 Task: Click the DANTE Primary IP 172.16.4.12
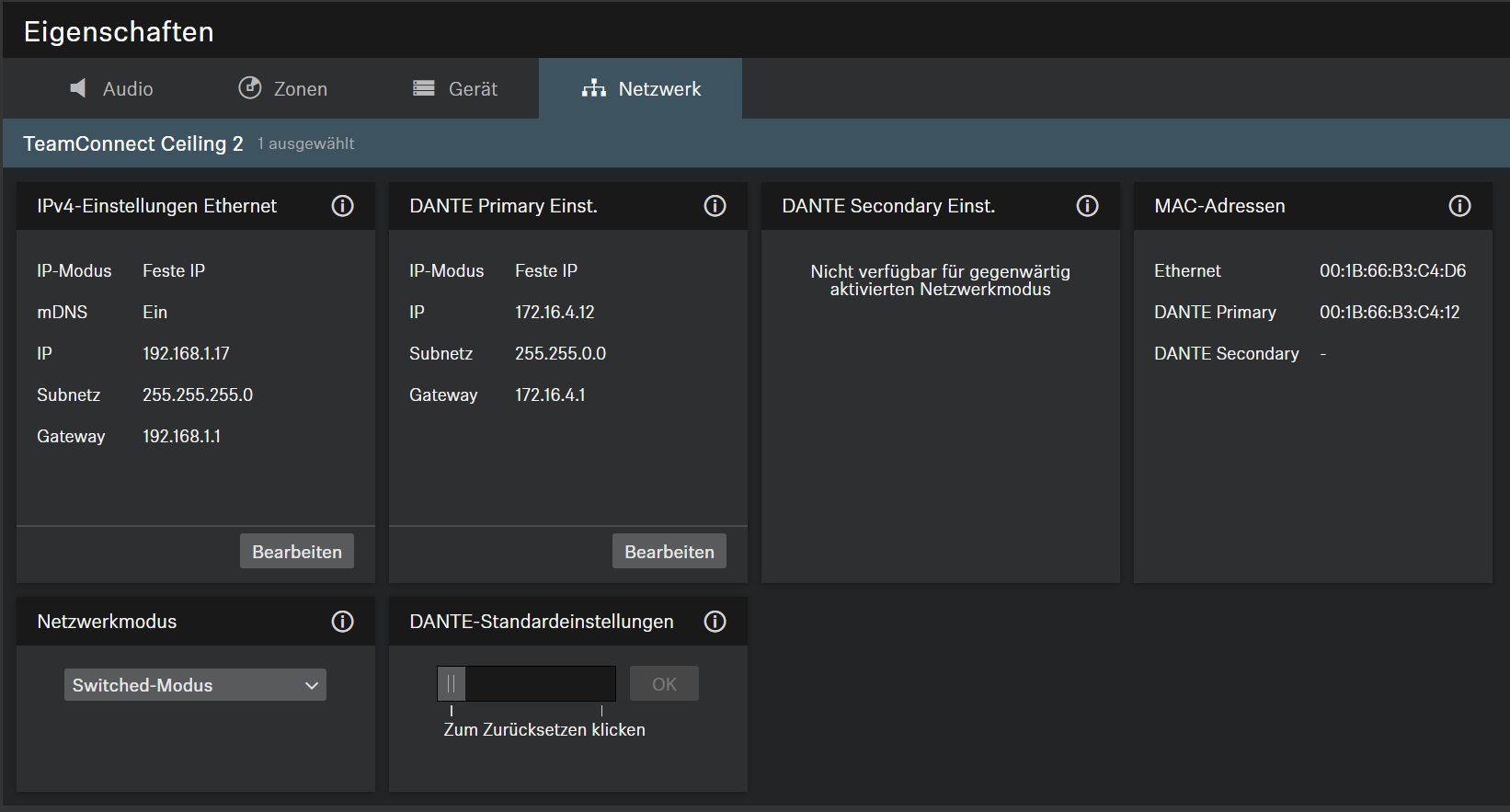555,313
